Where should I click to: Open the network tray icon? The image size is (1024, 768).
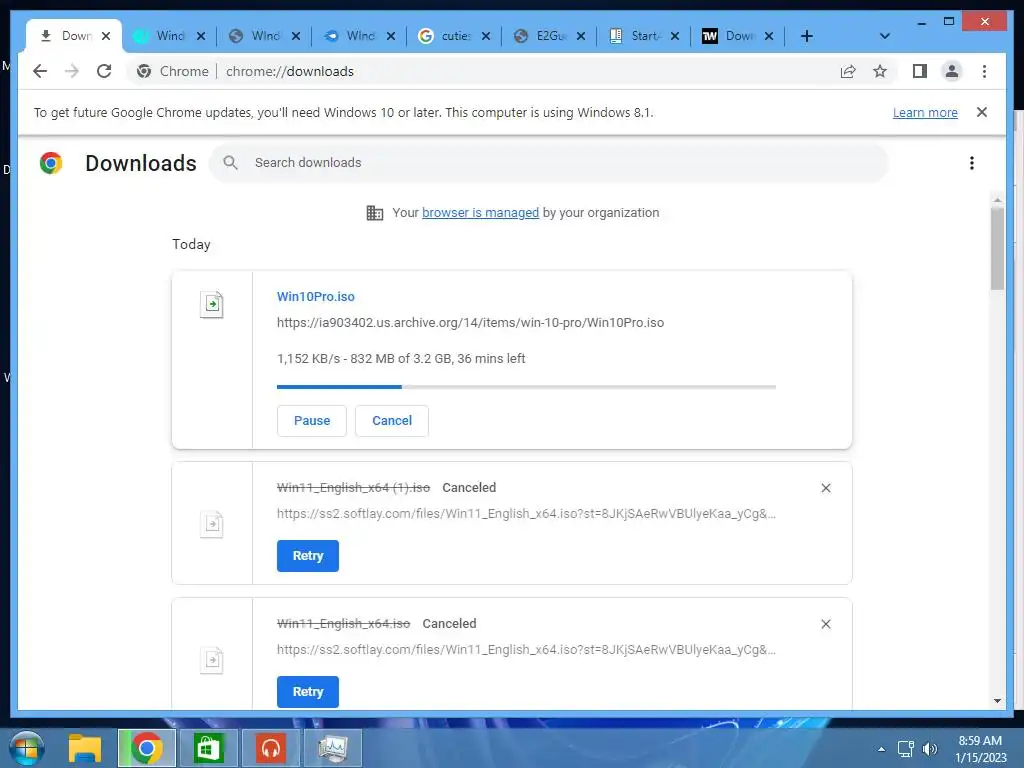point(905,749)
